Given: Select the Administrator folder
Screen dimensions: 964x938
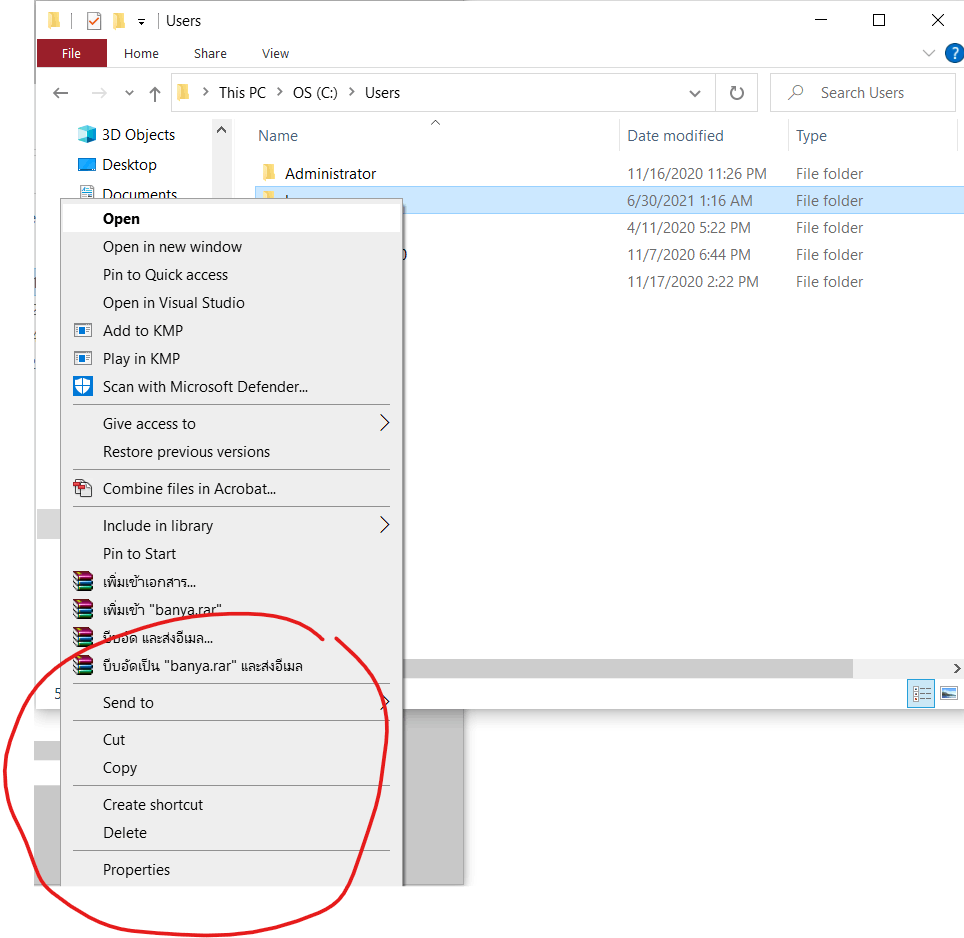Looking at the screenshot, I should 331,174.
